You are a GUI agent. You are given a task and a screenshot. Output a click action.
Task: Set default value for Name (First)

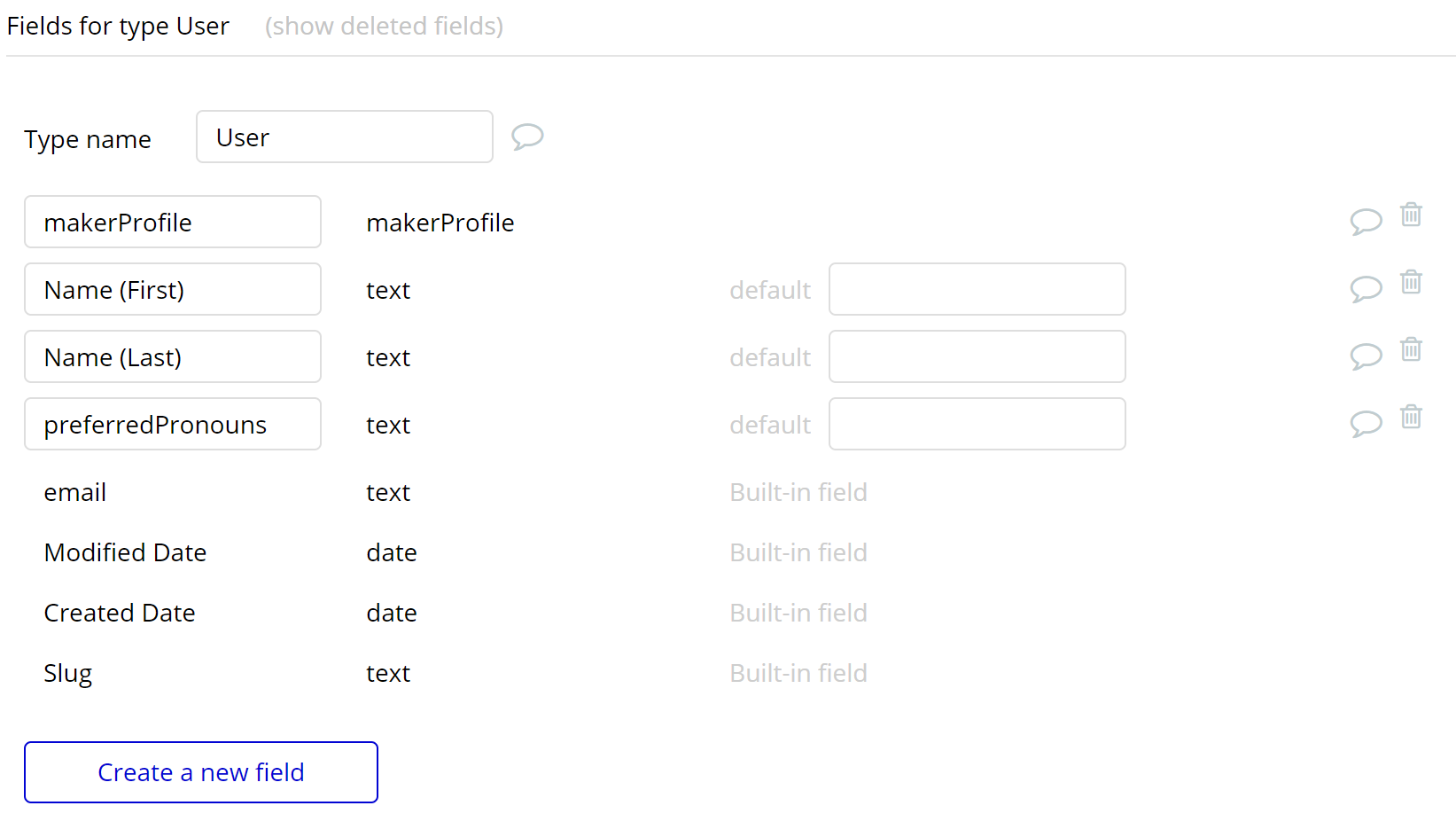[x=977, y=289]
